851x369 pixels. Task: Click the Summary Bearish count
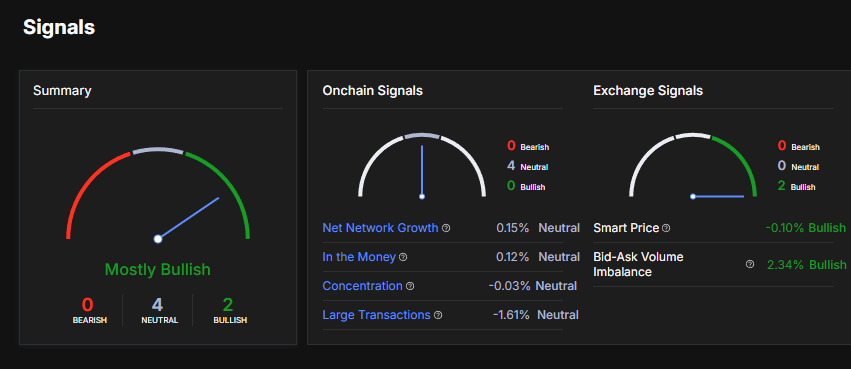(87, 305)
